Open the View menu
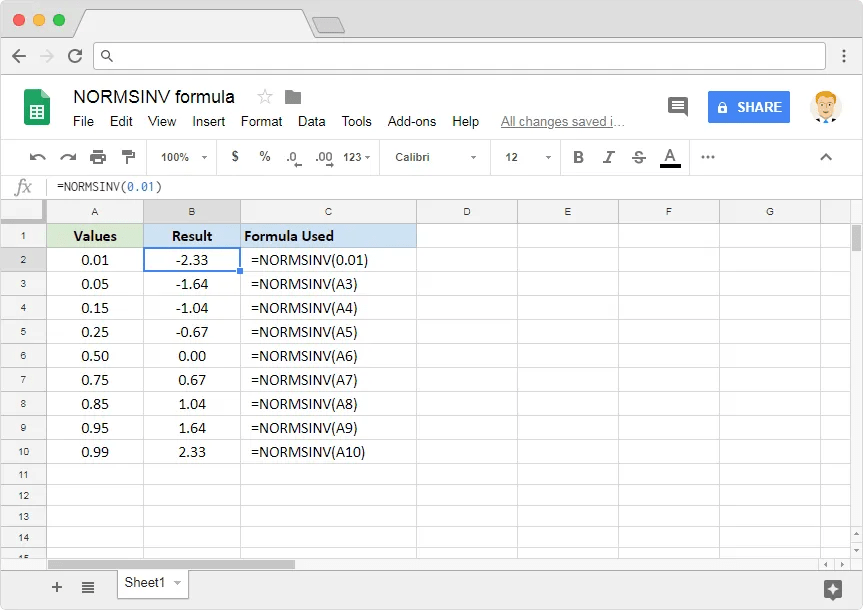The height and width of the screenshot is (610, 863). [162, 121]
